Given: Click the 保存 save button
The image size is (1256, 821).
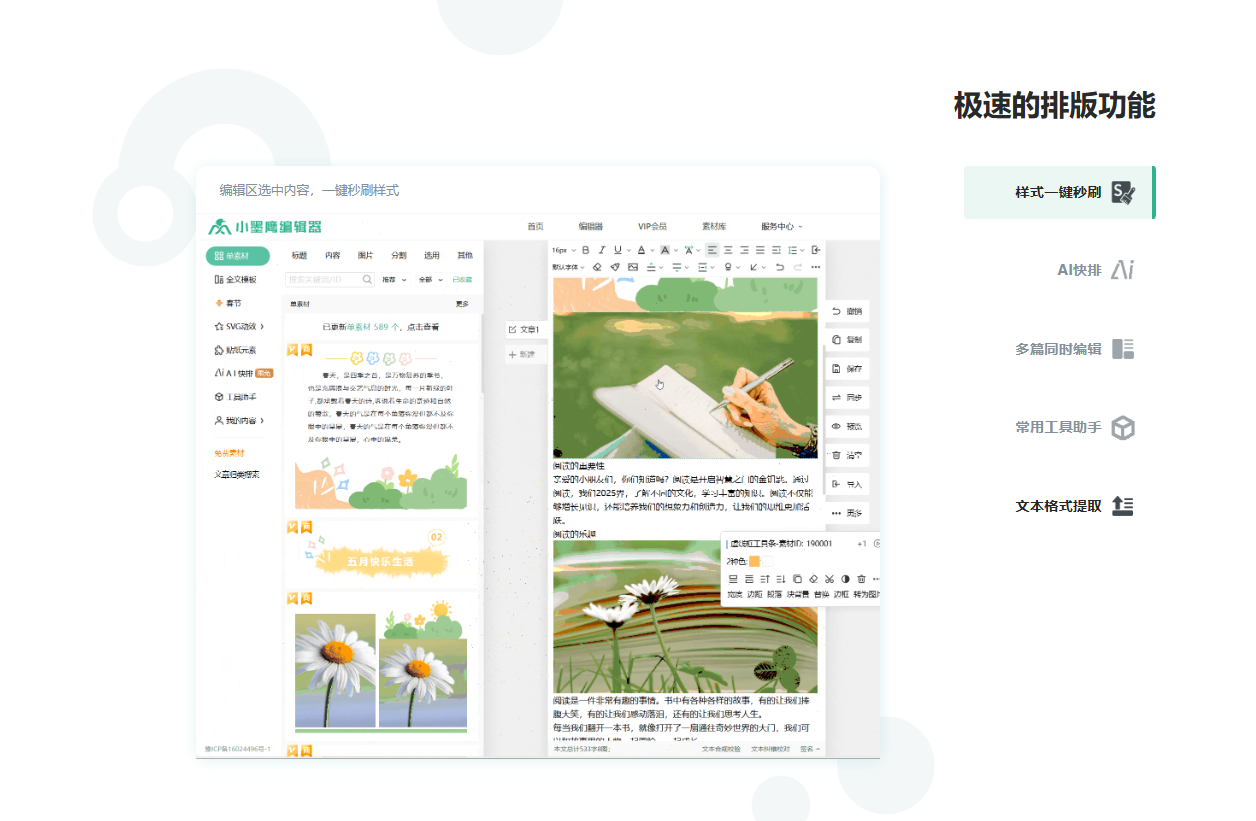Looking at the screenshot, I should coord(846,369).
